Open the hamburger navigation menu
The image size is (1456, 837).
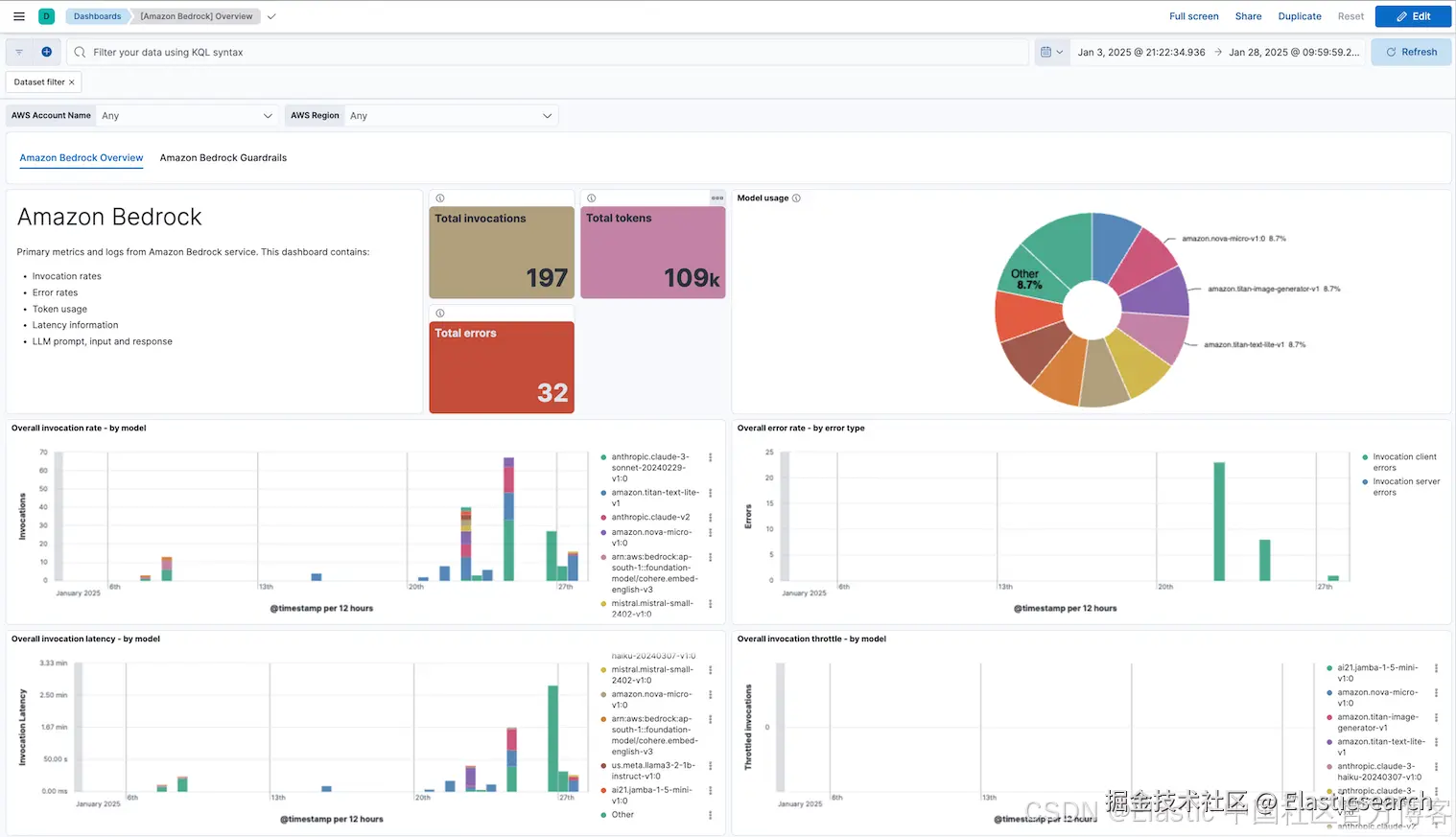(x=18, y=16)
